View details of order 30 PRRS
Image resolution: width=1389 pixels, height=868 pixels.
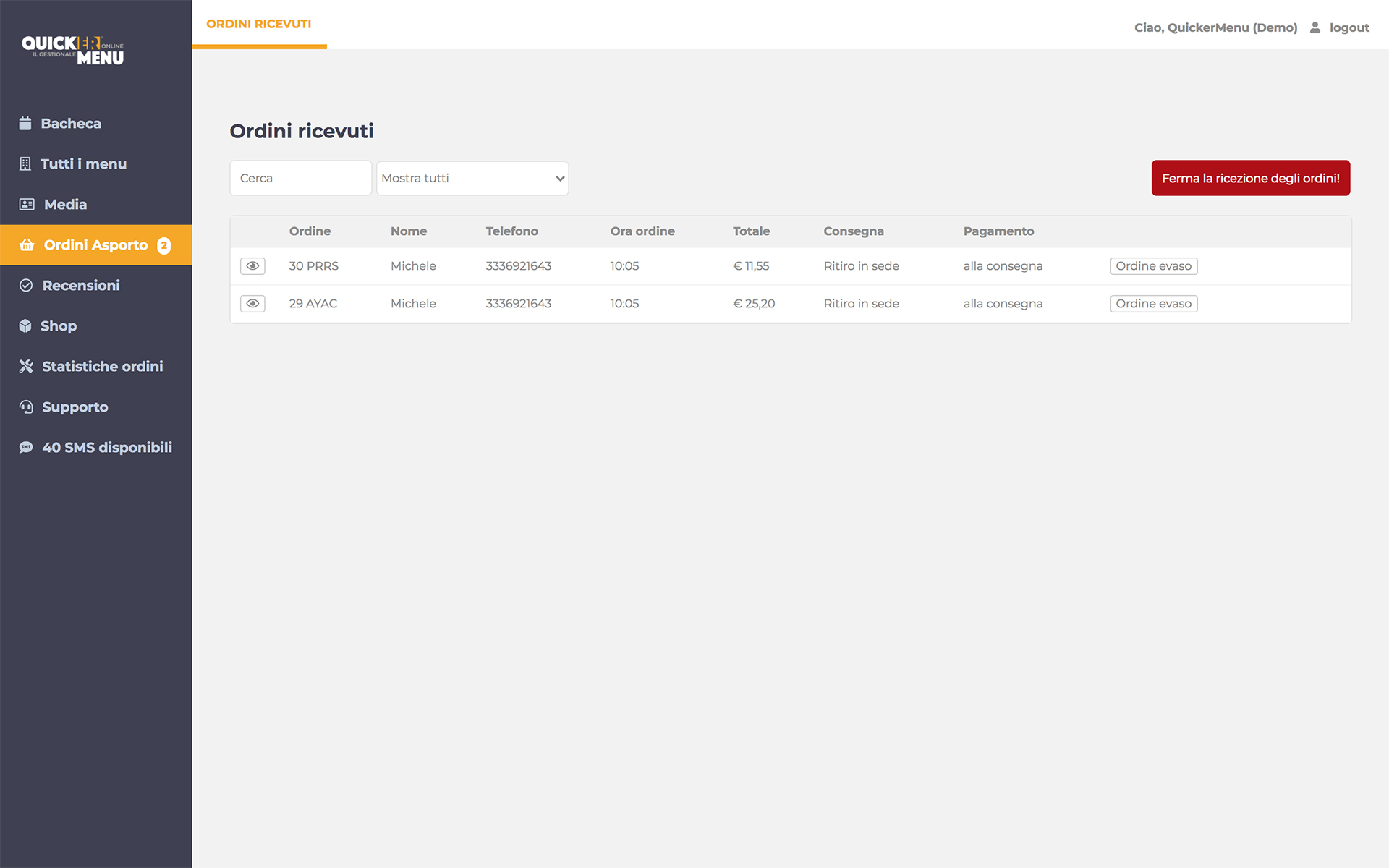(x=252, y=266)
